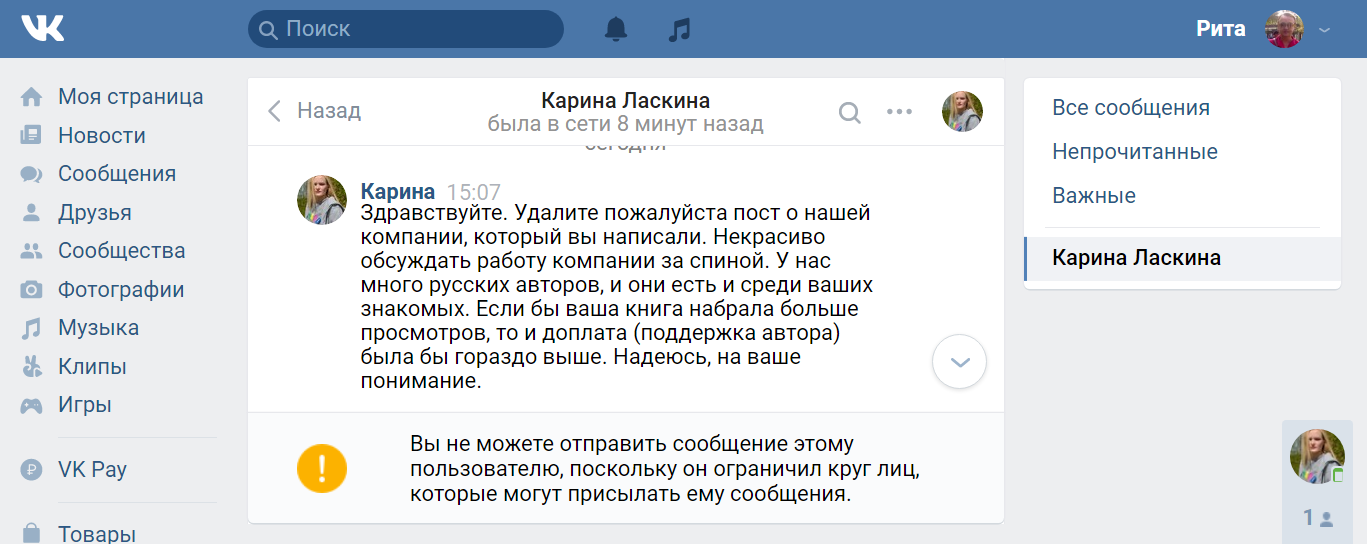Open the music player note icon

(679, 29)
